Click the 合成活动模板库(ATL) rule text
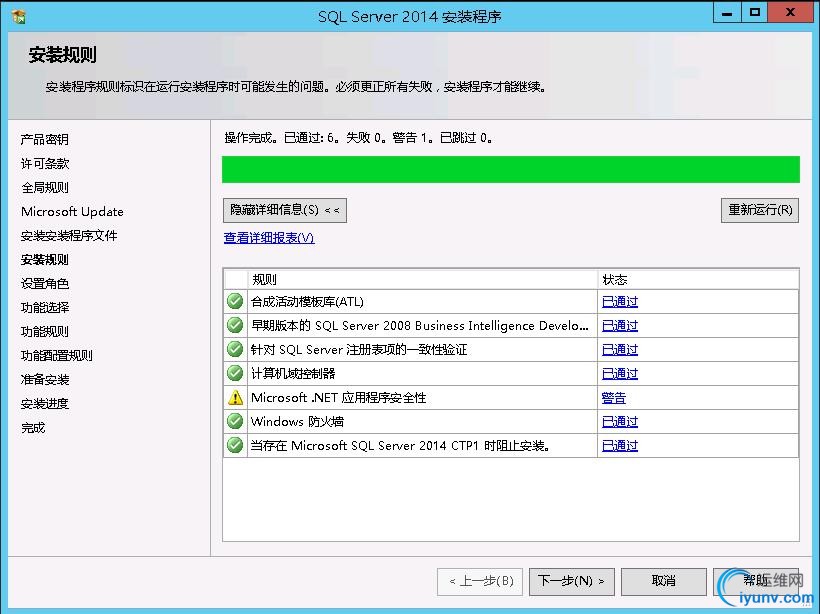Image resolution: width=820 pixels, height=614 pixels. [x=307, y=302]
